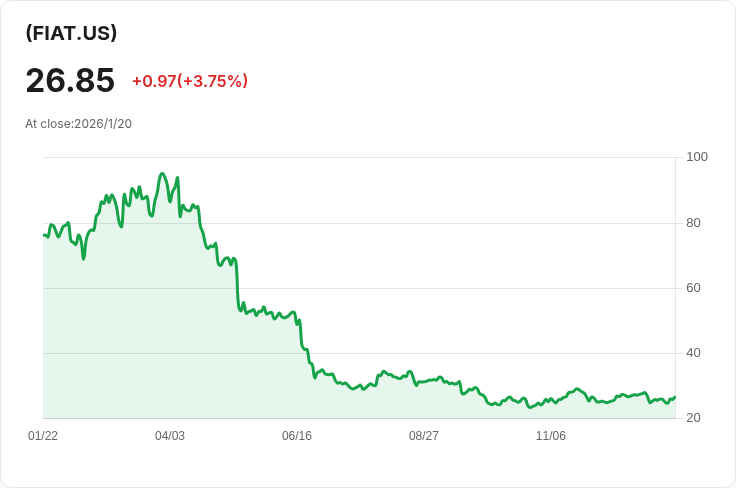Select the 01/22 date axis label

point(43,436)
